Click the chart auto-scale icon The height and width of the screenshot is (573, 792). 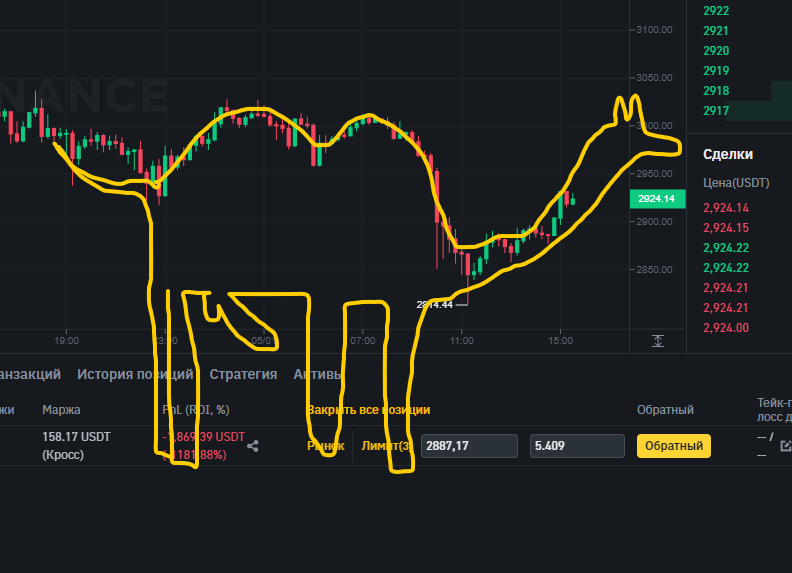pyautogui.click(x=658, y=341)
